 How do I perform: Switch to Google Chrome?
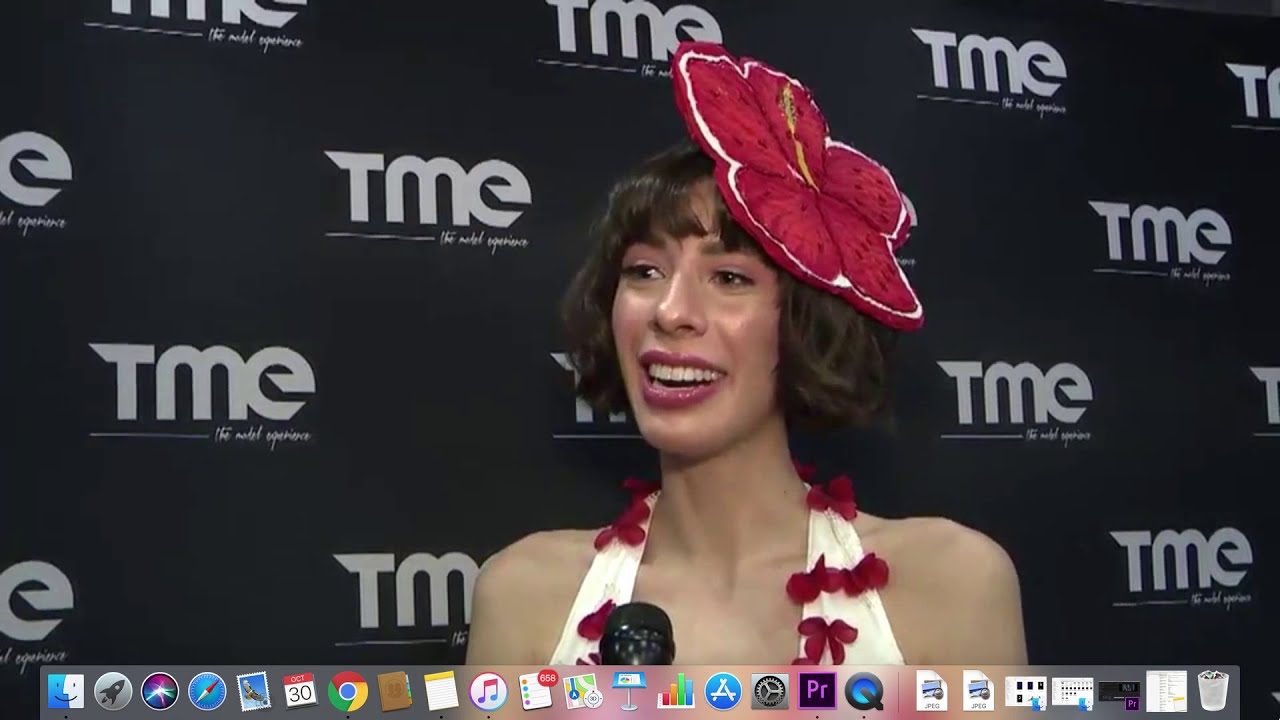point(347,691)
